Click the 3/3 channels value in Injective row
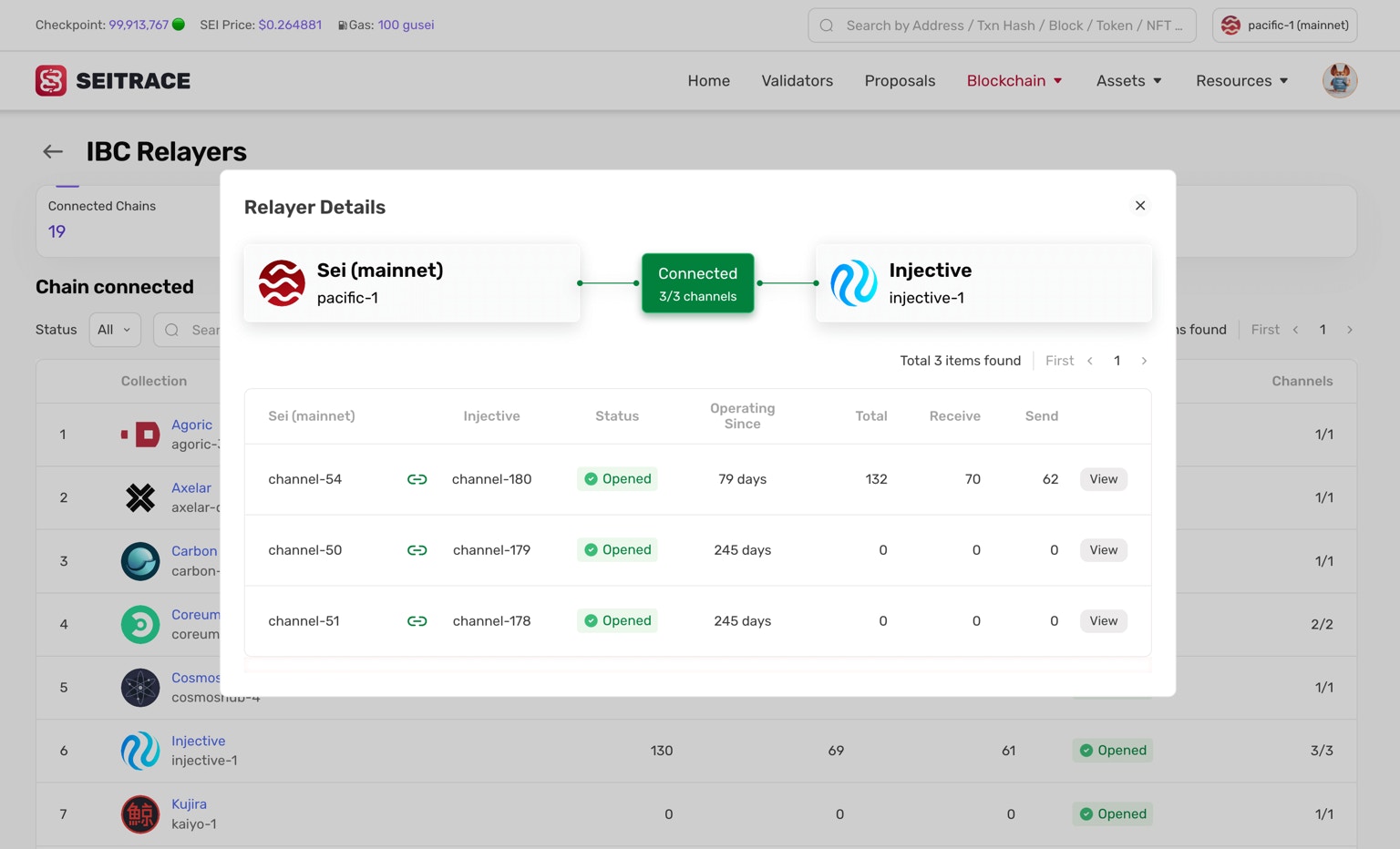The image size is (1400, 849). pos(1322,751)
